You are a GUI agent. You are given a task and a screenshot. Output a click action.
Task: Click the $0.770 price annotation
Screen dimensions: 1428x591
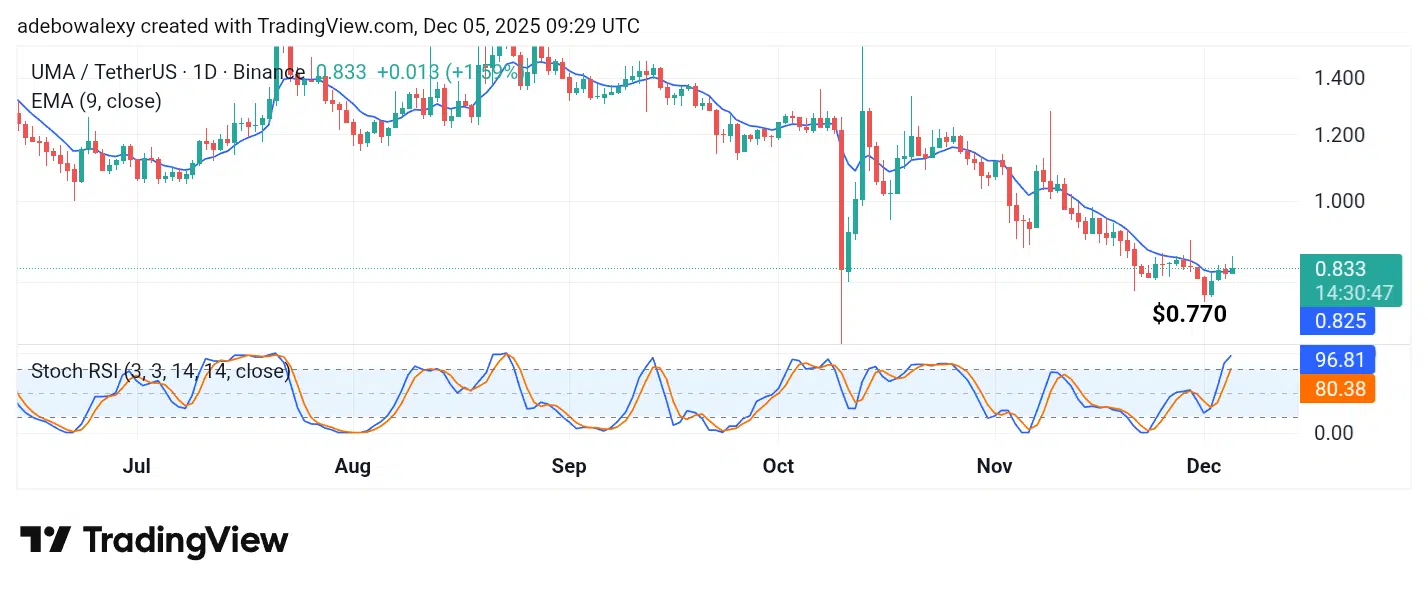click(1189, 314)
